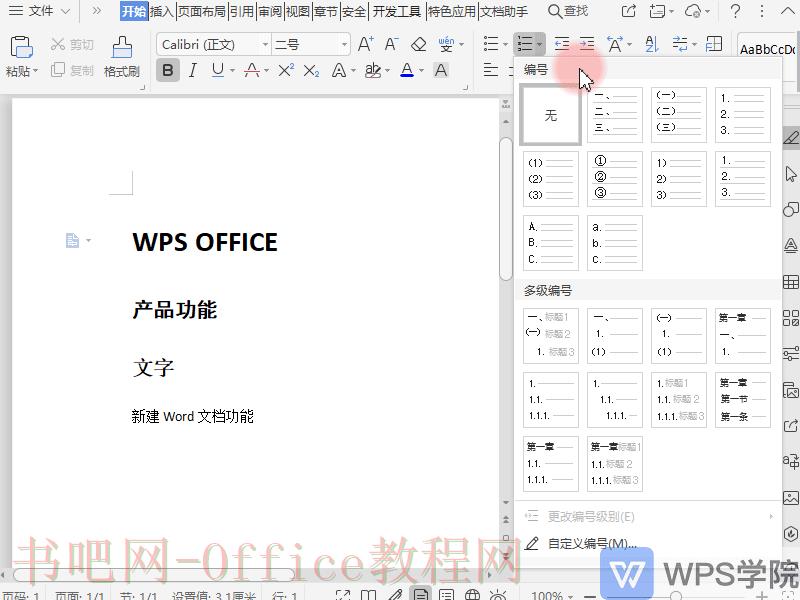Click the help question mark icon
800x600 pixels.
[735, 11]
